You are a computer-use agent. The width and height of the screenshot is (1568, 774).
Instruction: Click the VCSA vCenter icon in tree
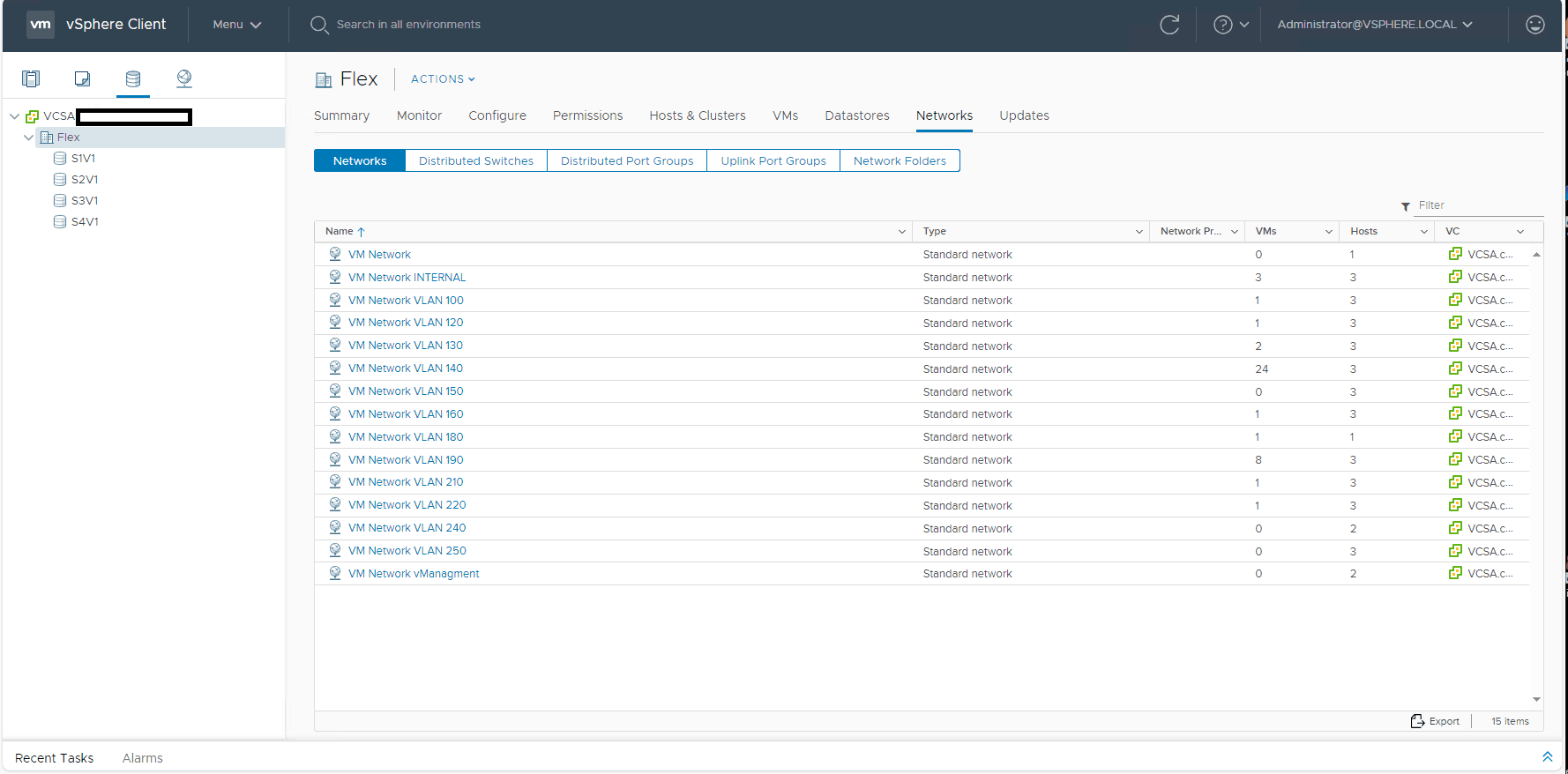[x=33, y=116]
